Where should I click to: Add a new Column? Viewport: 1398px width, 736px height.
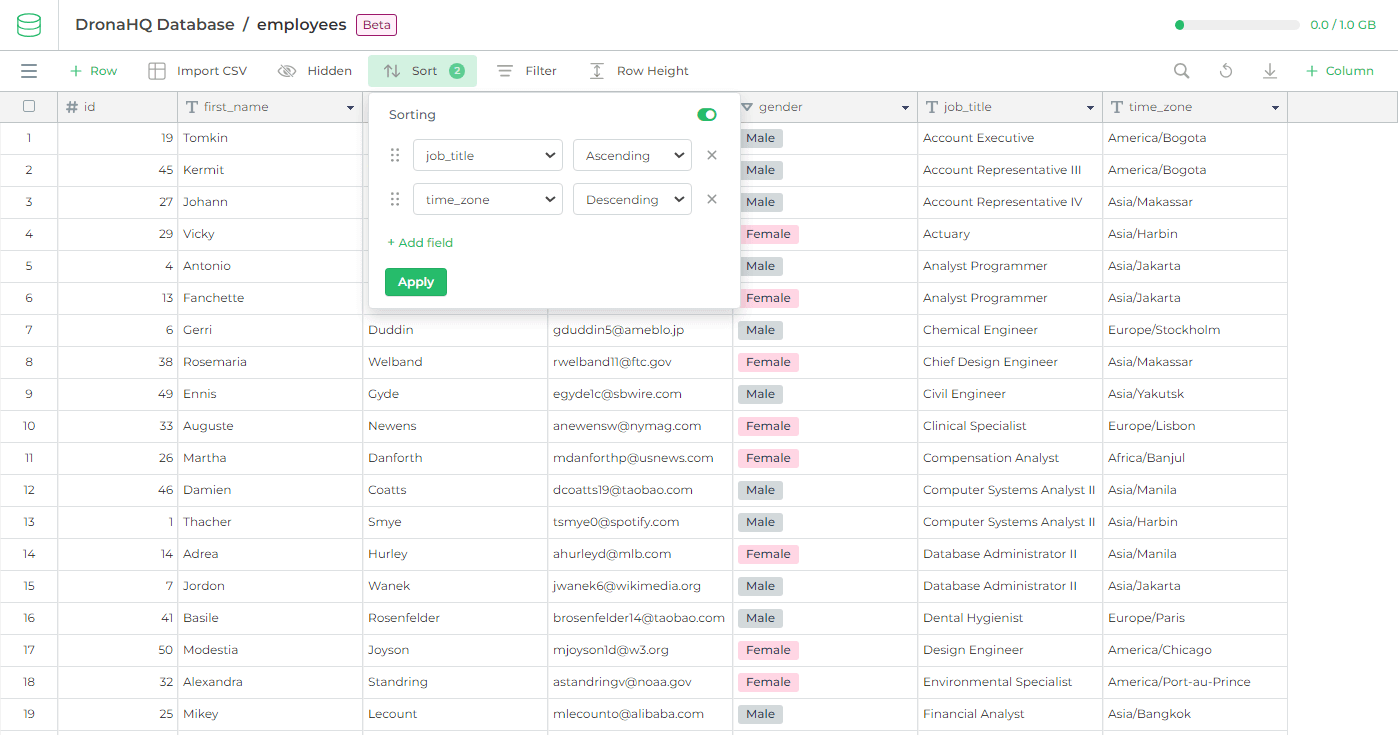(x=1340, y=71)
